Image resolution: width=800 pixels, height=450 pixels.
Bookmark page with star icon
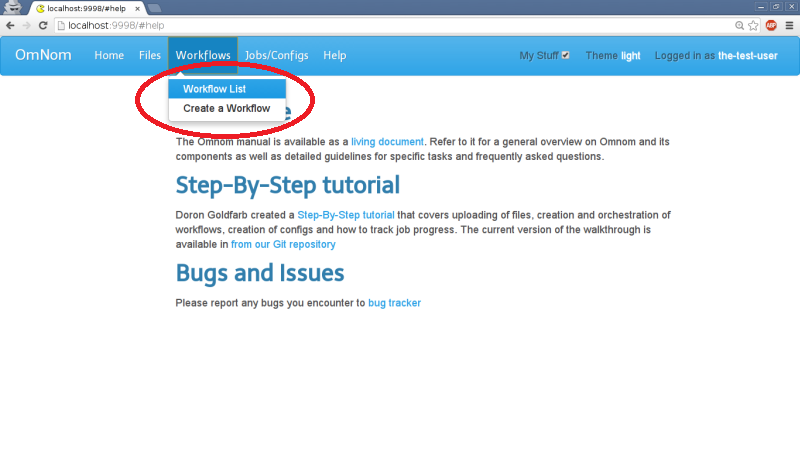click(x=753, y=26)
